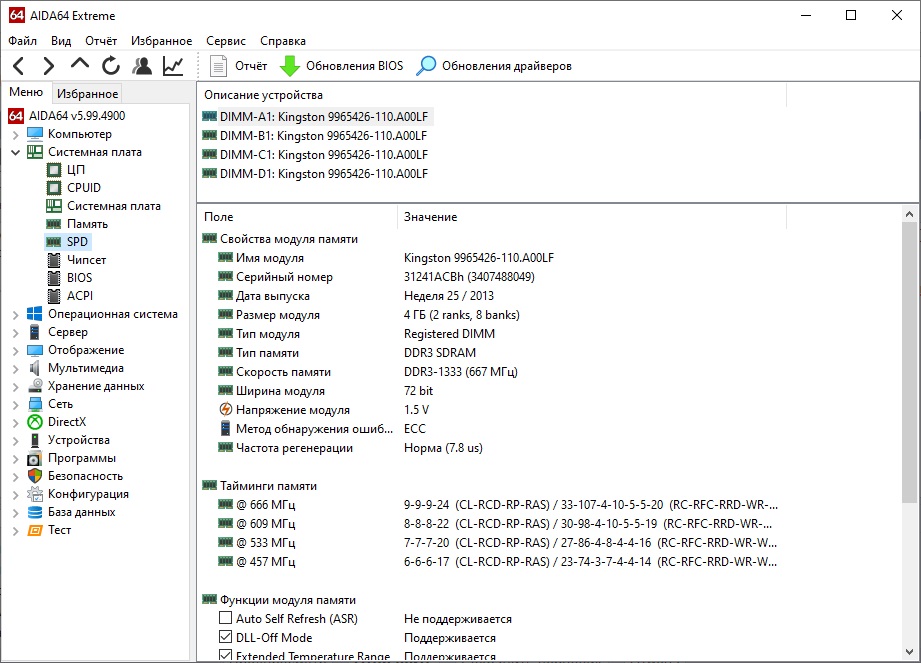Viewport: 921px width, 663px height.
Task: Open the Вид menu
Action: click(61, 41)
